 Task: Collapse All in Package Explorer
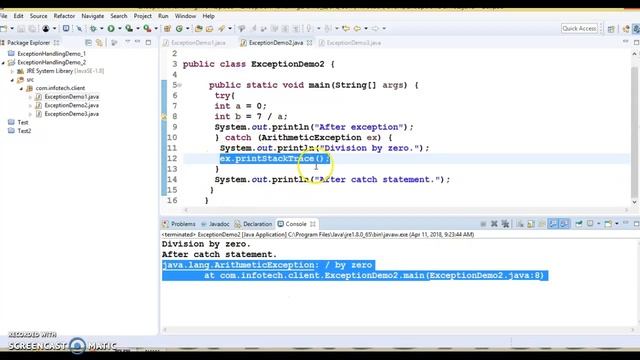(x=88, y=42)
